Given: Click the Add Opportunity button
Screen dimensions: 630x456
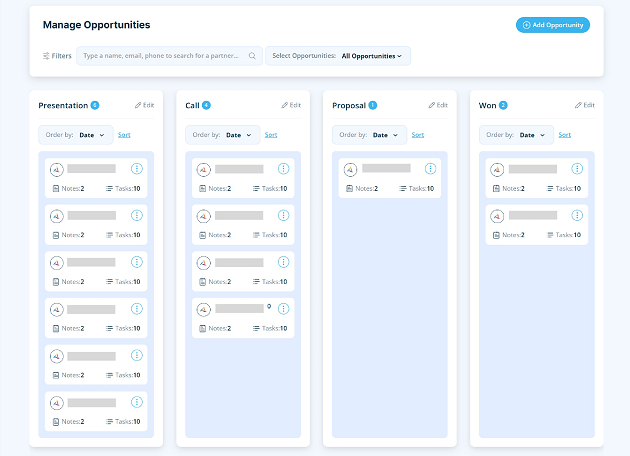Looking at the screenshot, I should [x=552, y=25].
